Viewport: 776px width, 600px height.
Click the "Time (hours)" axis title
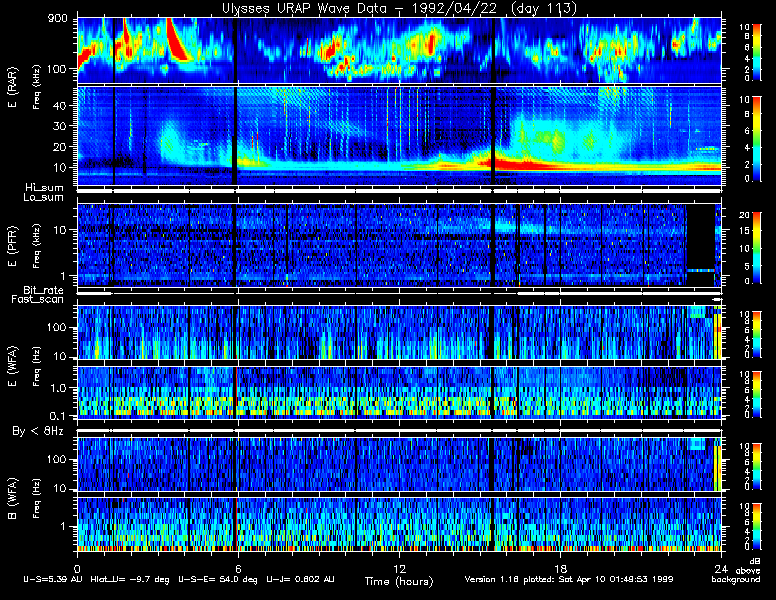tap(399, 581)
